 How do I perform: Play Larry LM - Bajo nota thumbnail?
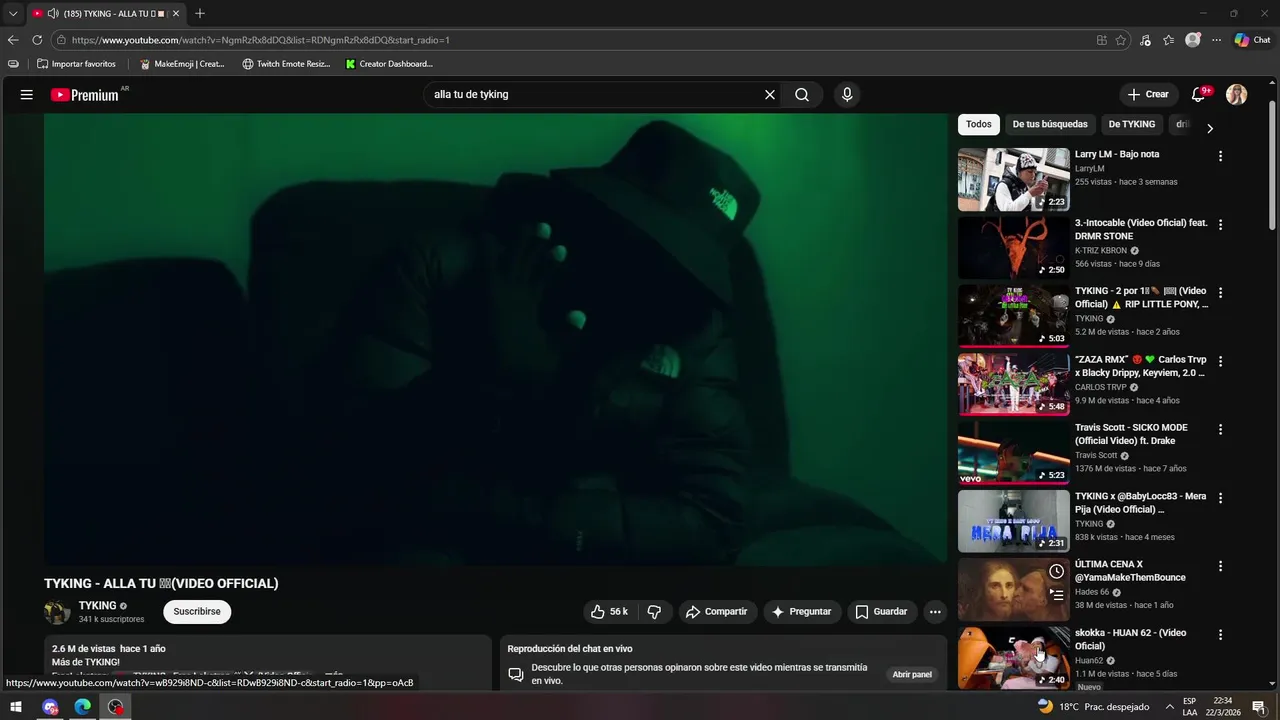pyautogui.click(x=1014, y=180)
